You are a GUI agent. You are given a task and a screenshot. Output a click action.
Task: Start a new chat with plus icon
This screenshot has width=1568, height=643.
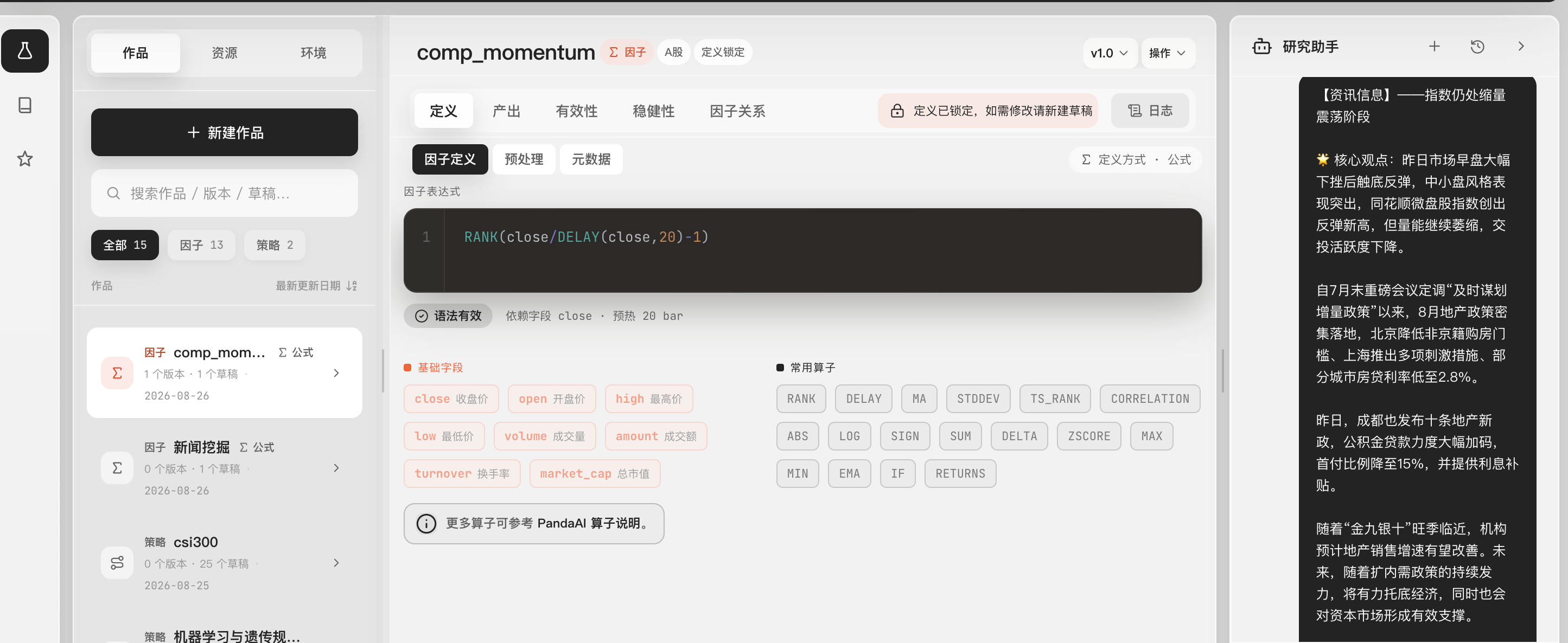click(1434, 47)
